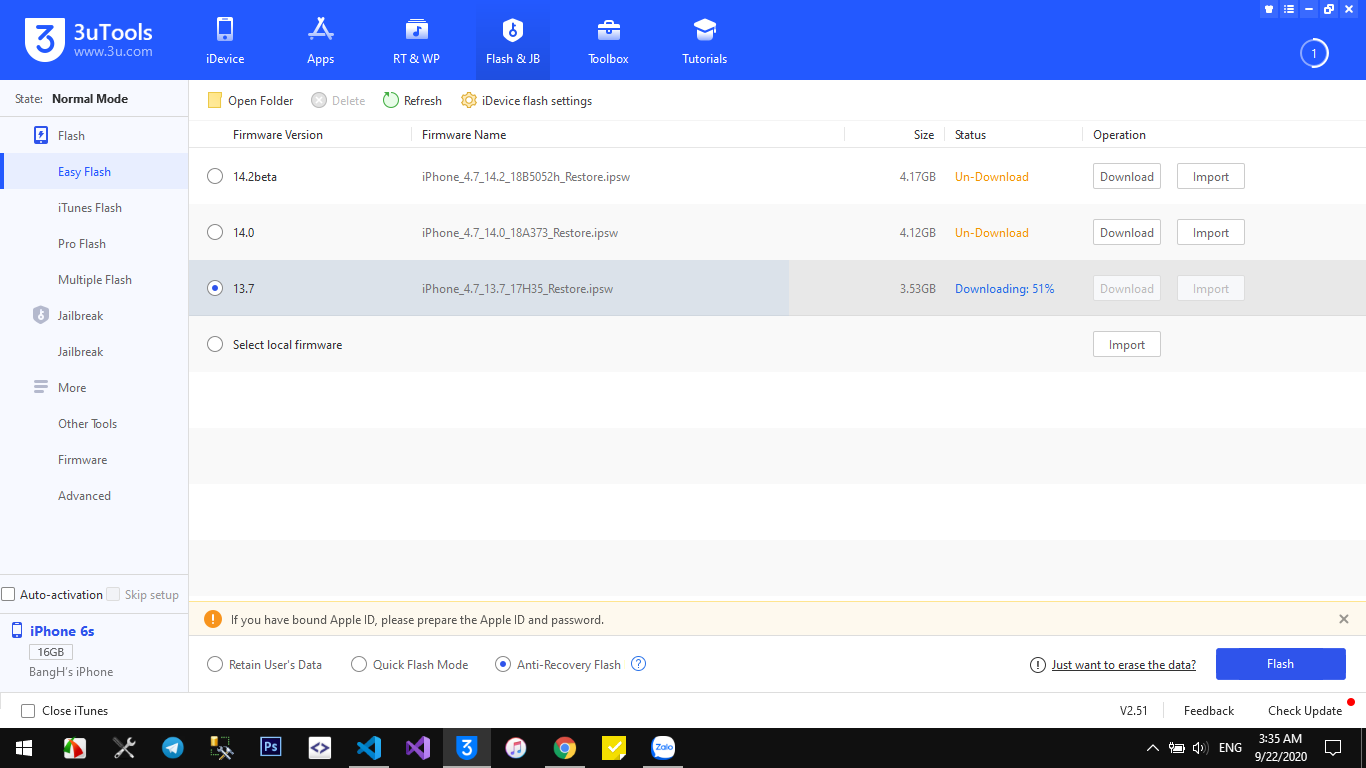Click the ENG language indicator
This screenshot has height=768, width=1366.
tap(1230, 747)
